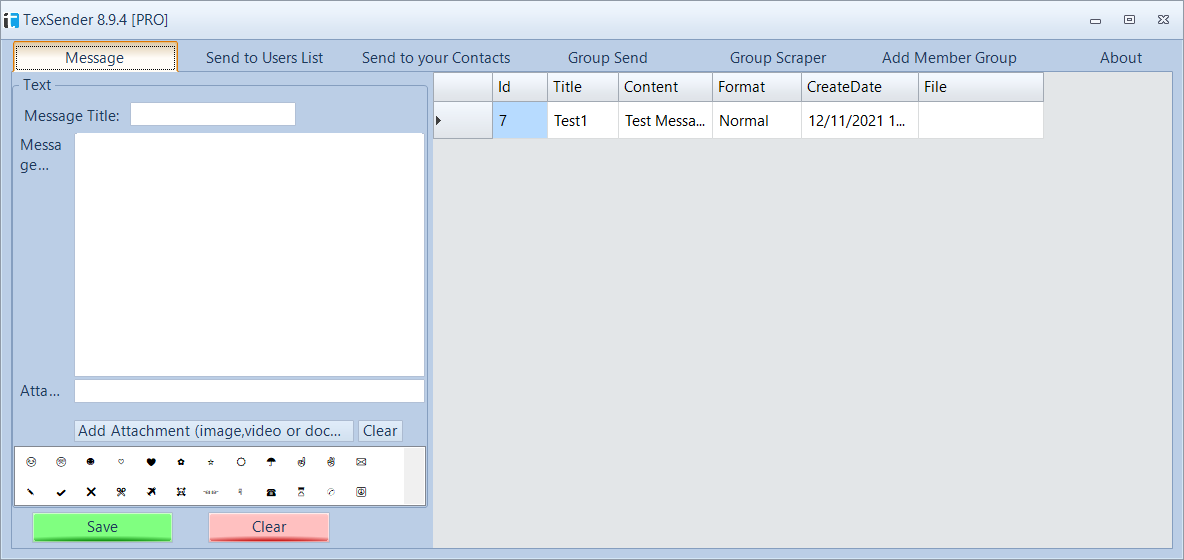
Task: Insert the telephone symbol
Action: pos(271,491)
